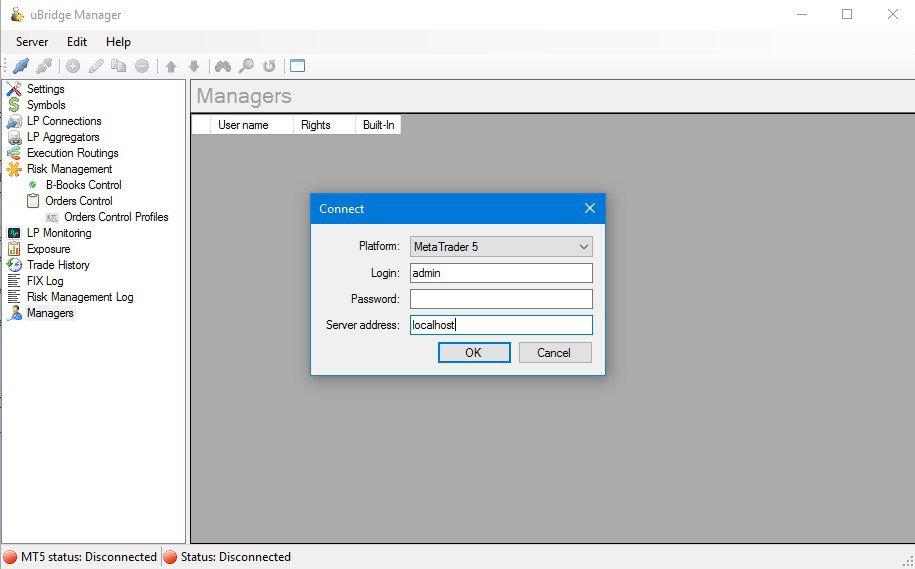
Task: Click the Password input field
Action: click(x=501, y=299)
